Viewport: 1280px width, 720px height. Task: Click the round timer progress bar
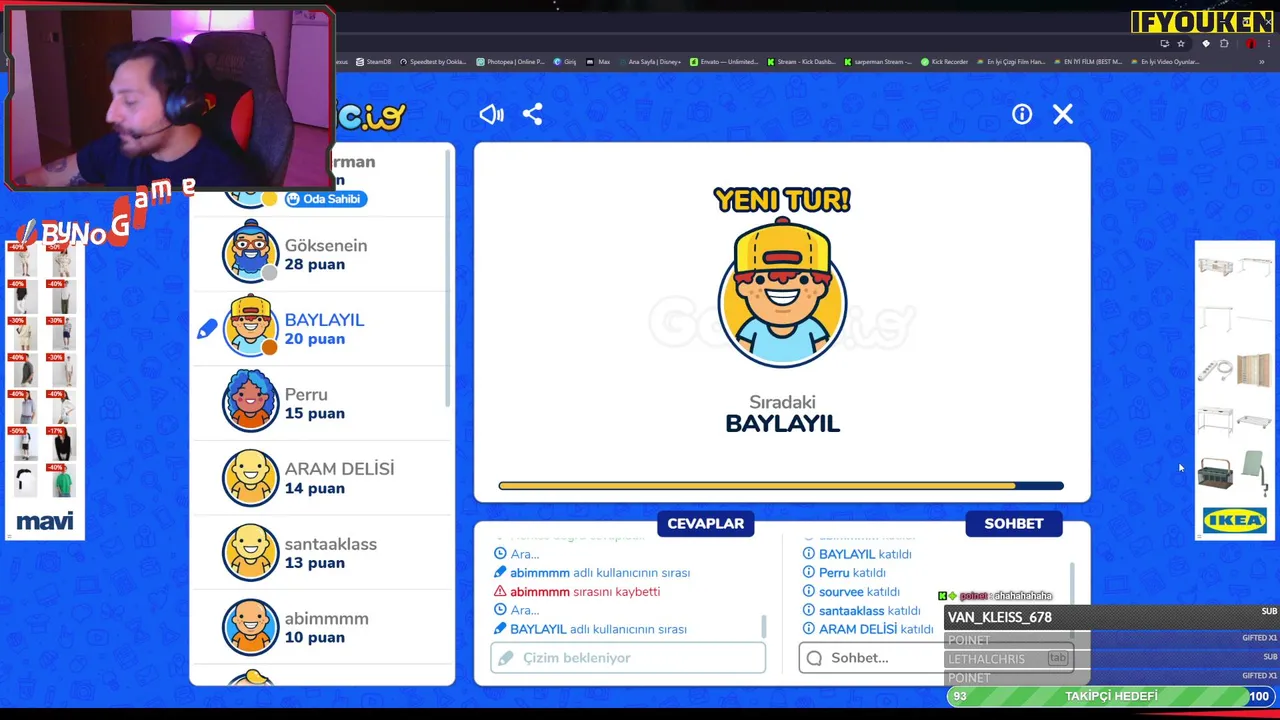[x=781, y=486]
